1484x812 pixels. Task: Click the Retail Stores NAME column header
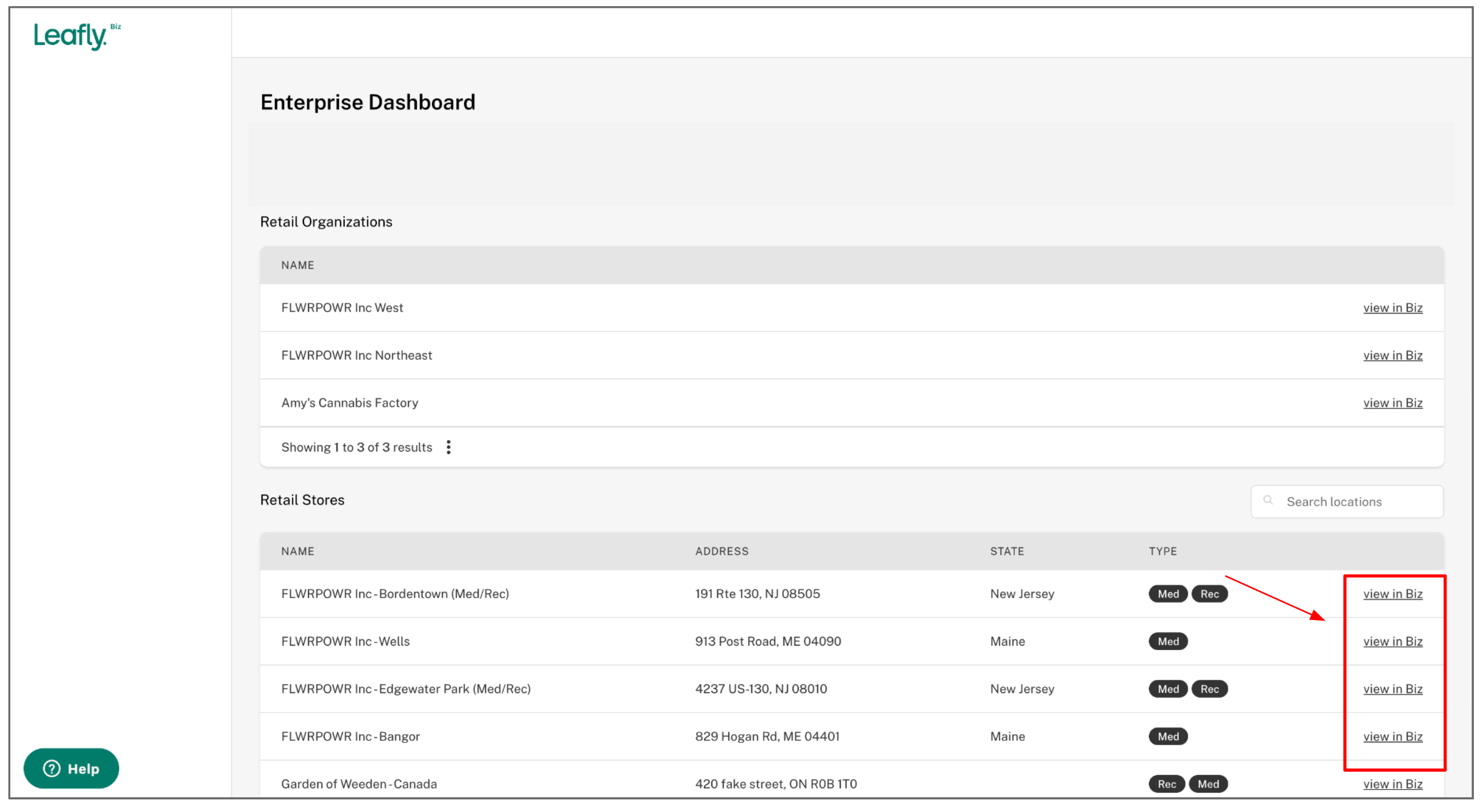point(298,551)
